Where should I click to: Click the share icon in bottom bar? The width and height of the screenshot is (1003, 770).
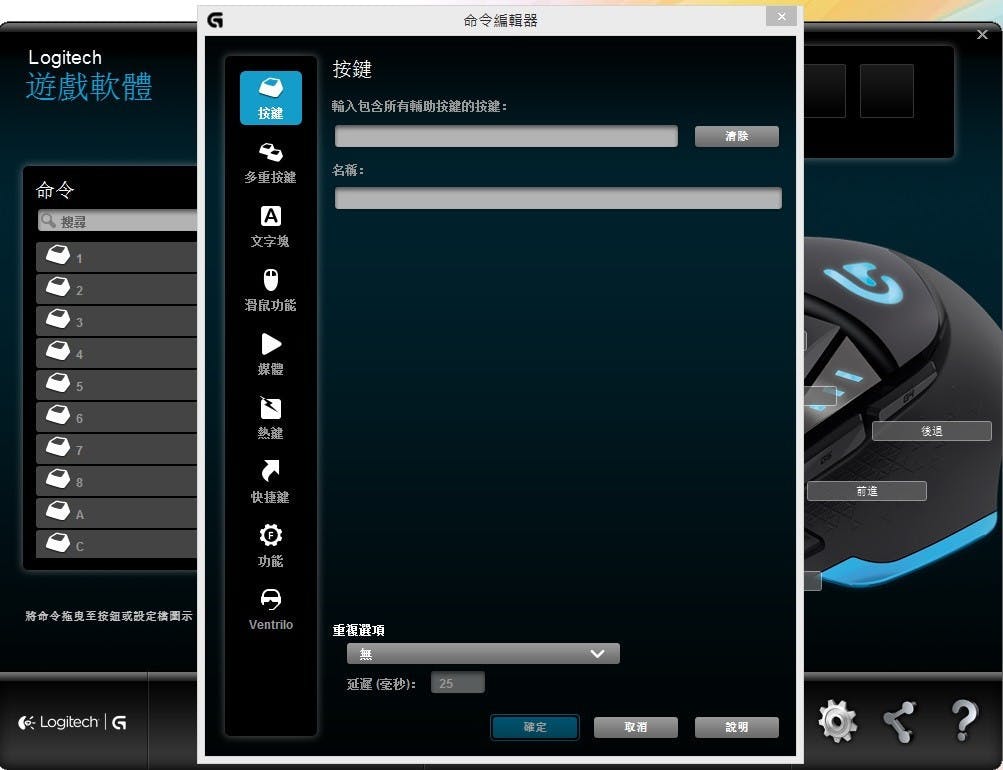(x=900, y=722)
